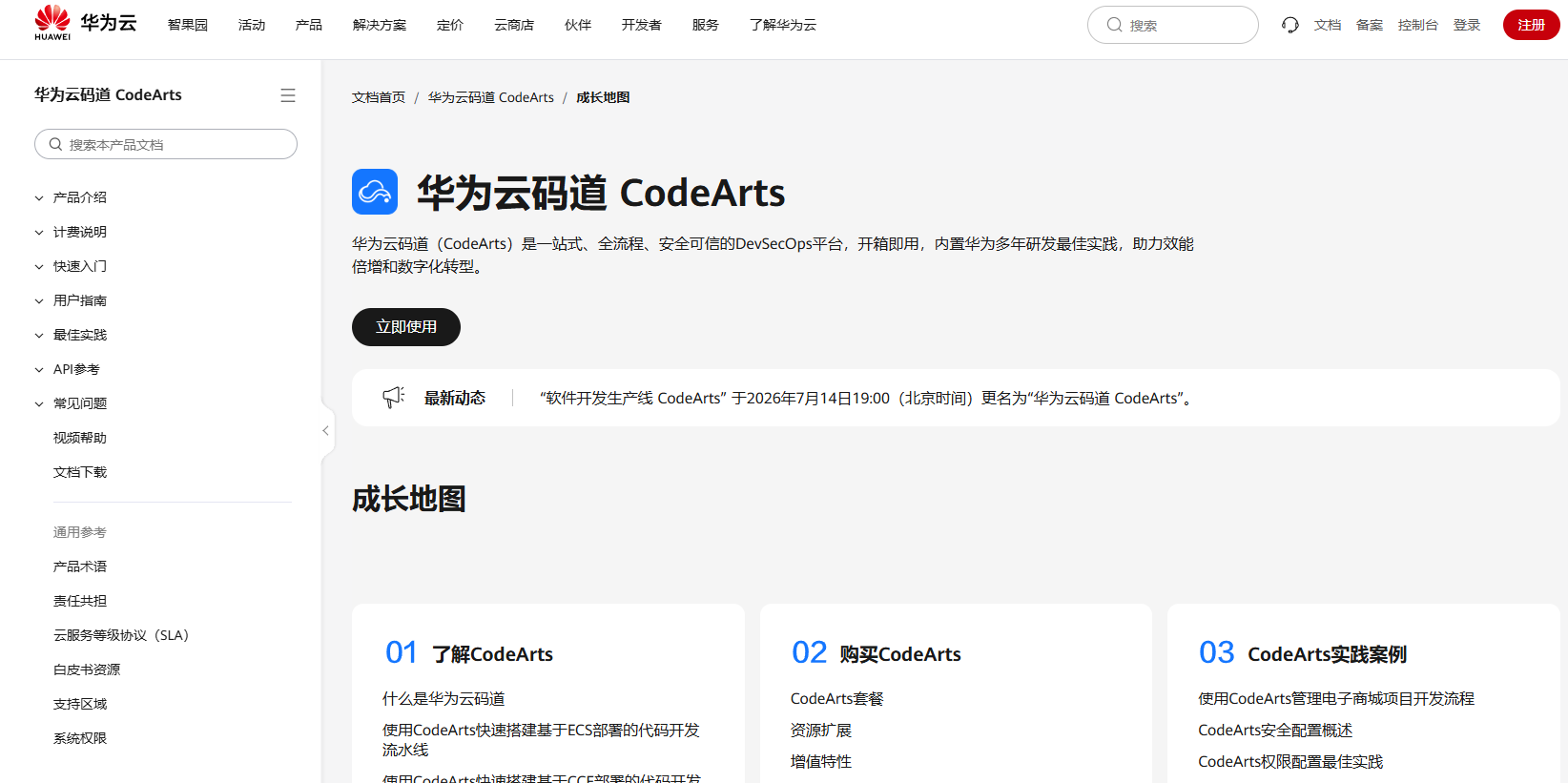
Task: Open the 定价 menu
Action: [x=450, y=25]
